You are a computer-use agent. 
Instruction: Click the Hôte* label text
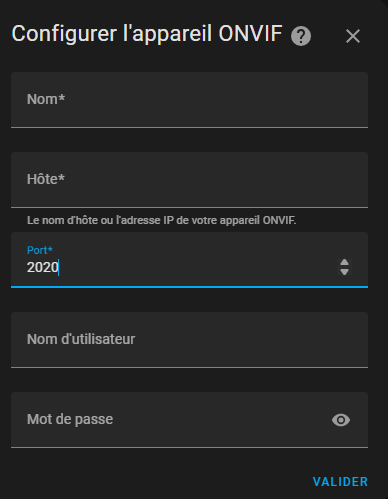click(46, 179)
